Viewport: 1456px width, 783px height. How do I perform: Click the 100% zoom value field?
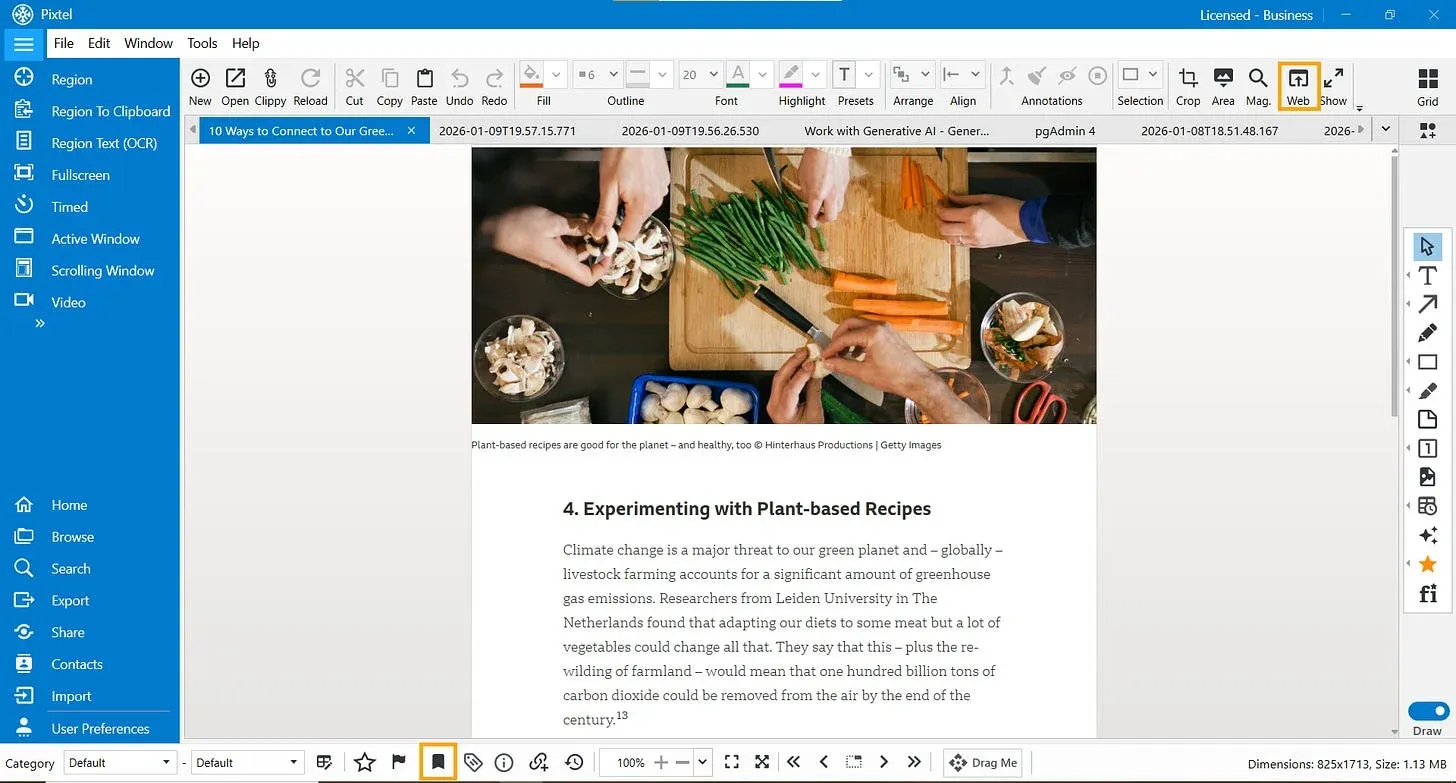[630, 762]
